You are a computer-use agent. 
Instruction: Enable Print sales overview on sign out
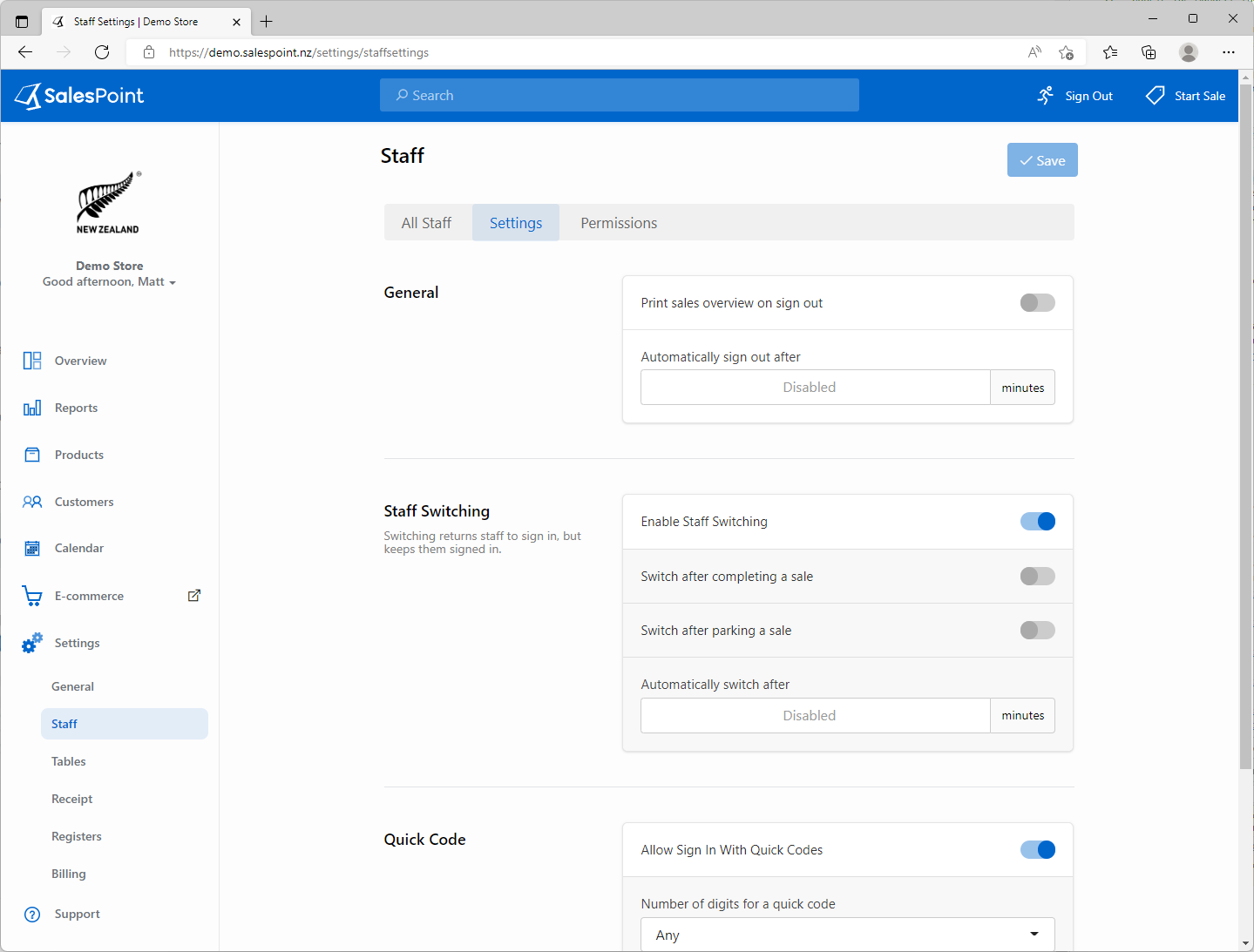pyautogui.click(x=1037, y=303)
